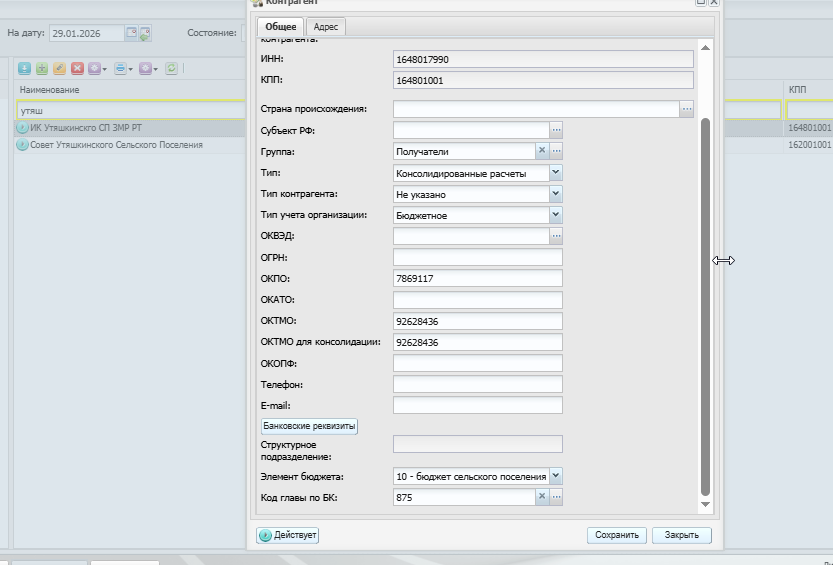Click status icon of Совет Утяшкинского row
The width and height of the screenshot is (833, 565).
click(x=22, y=145)
